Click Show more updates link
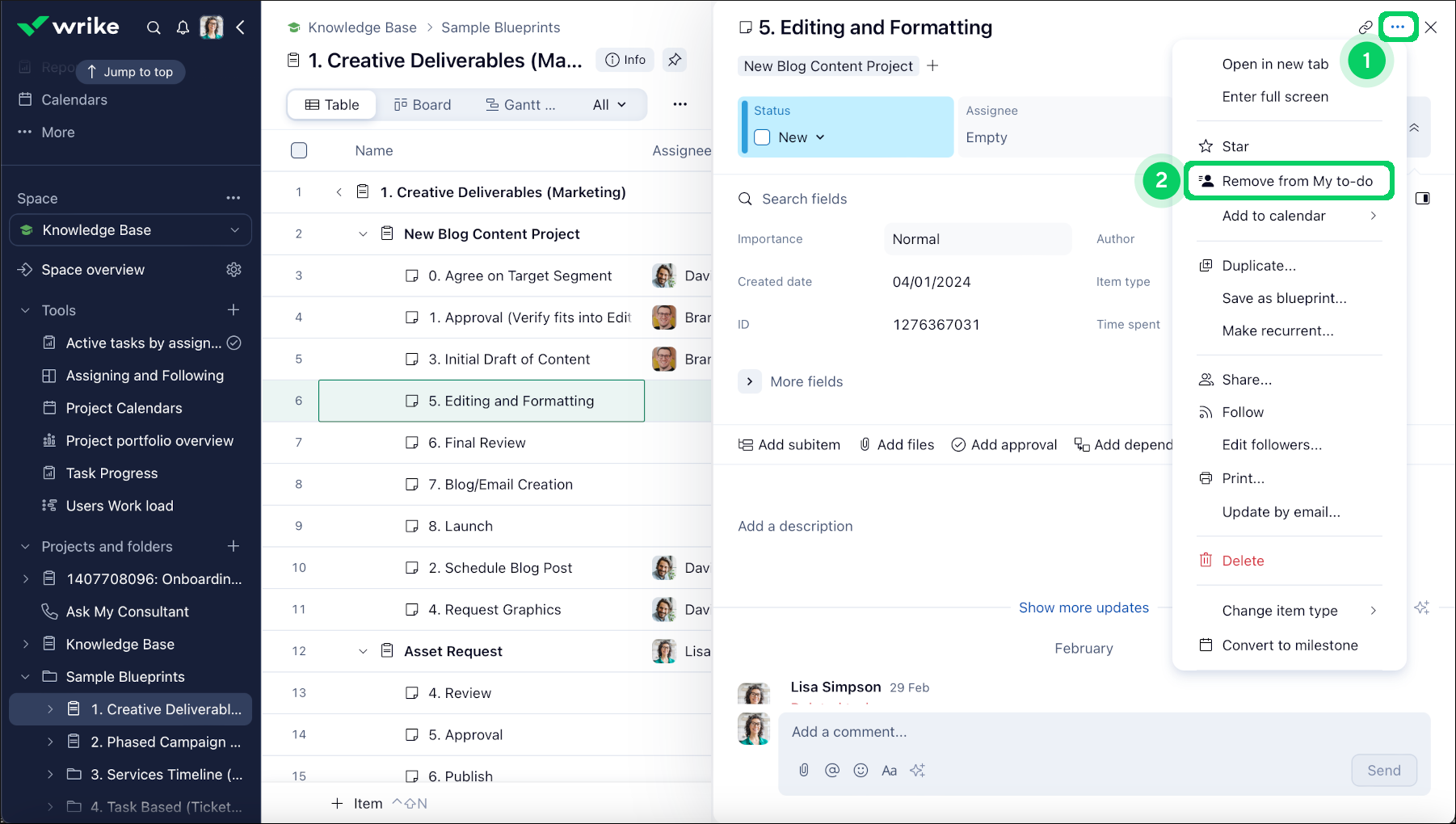This screenshot has width=1456, height=824. 1084,607
